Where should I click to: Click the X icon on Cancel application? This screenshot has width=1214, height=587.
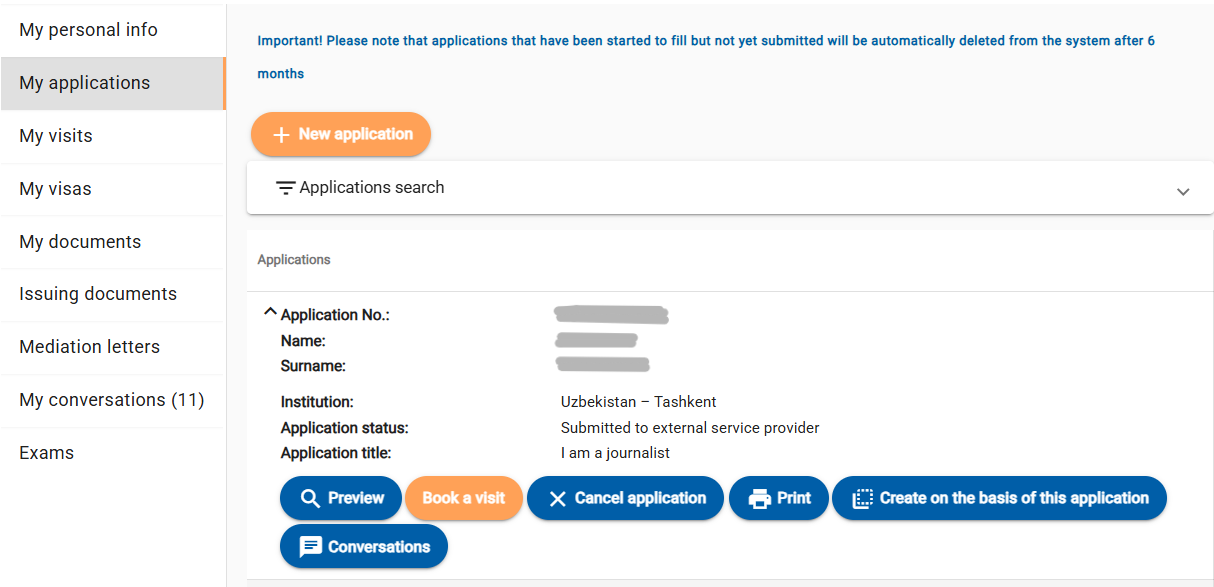[x=558, y=498]
